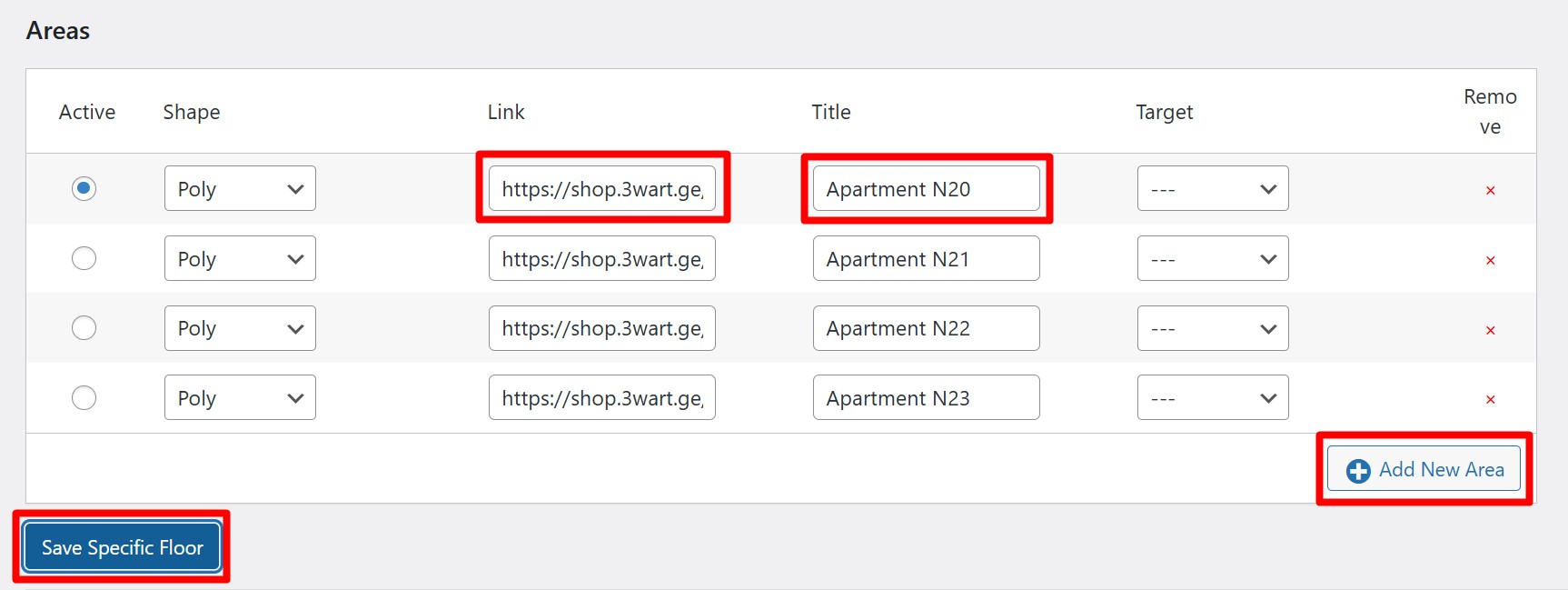Remove the Apartment N21 area row
1568x590 pixels.
click(x=1490, y=260)
